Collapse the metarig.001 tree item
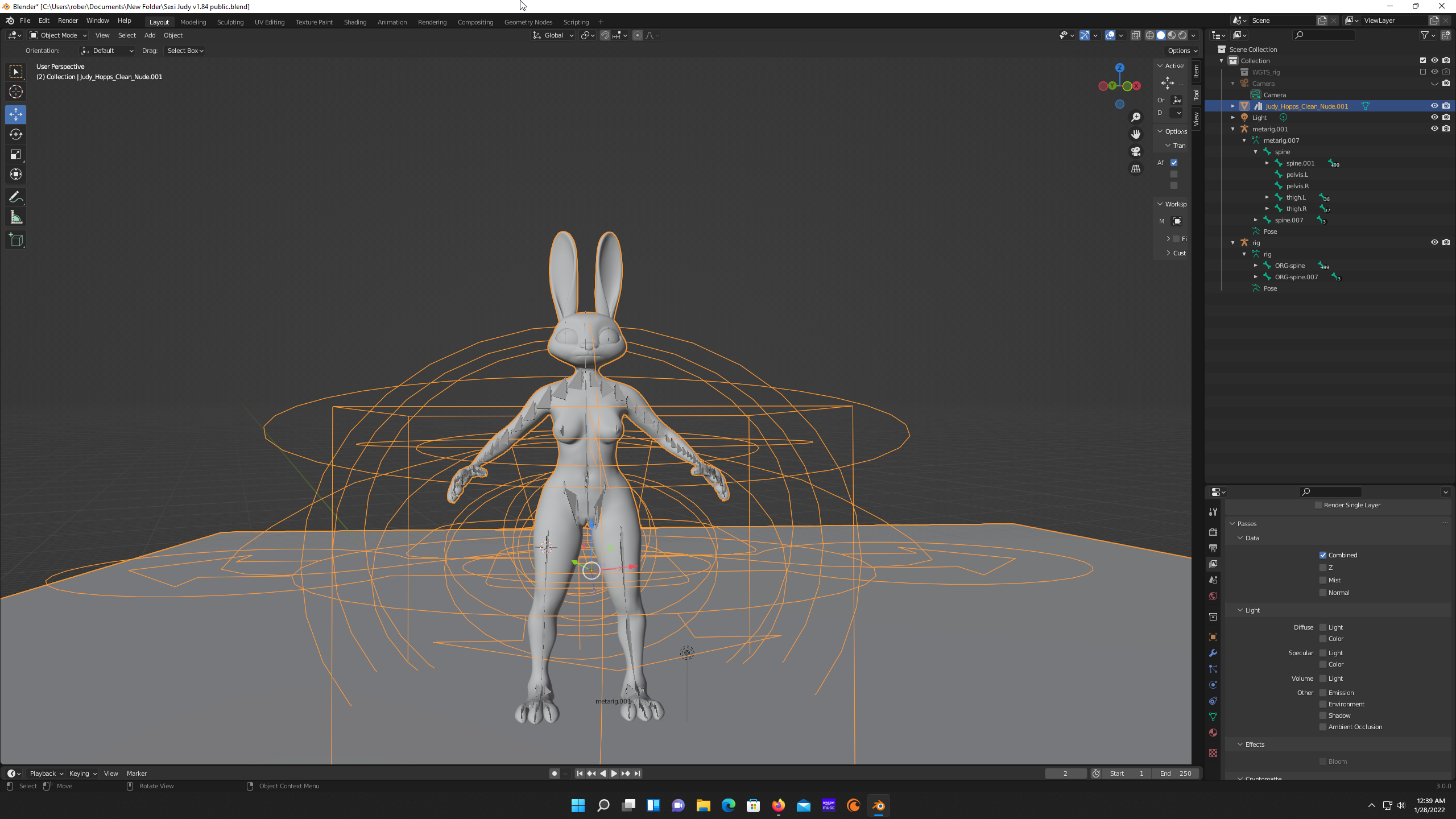Viewport: 1456px width, 819px height. click(1233, 129)
